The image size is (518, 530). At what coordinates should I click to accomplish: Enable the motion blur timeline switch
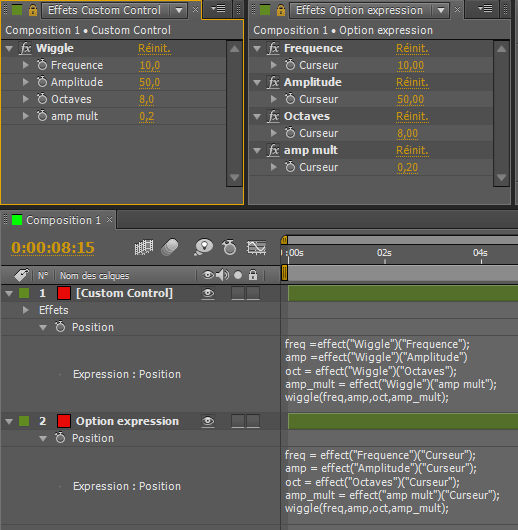(x=170, y=247)
